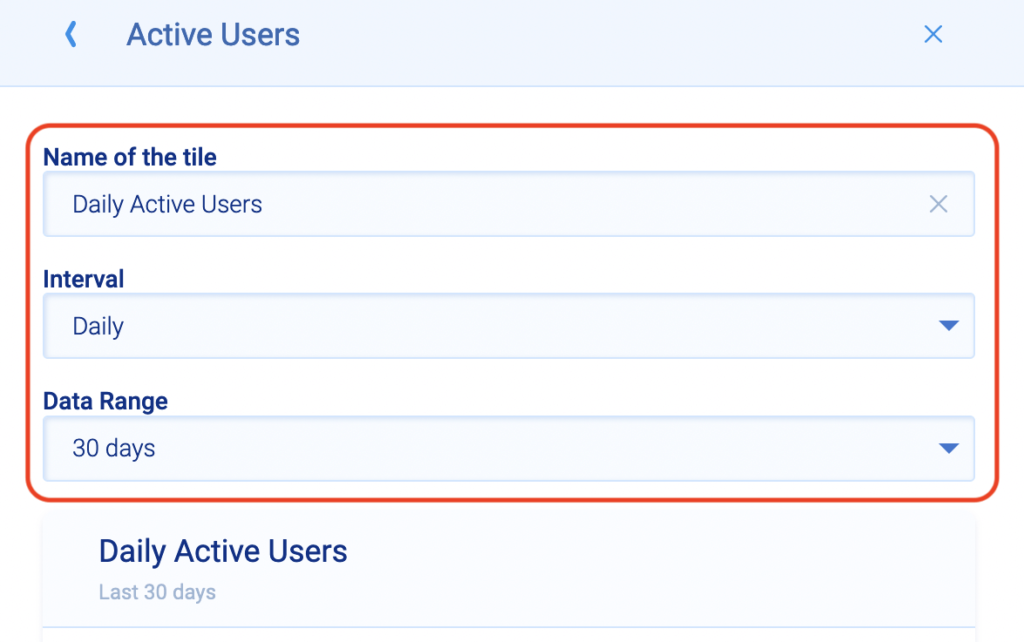Click the Active Users panel title

pyautogui.click(x=213, y=35)
